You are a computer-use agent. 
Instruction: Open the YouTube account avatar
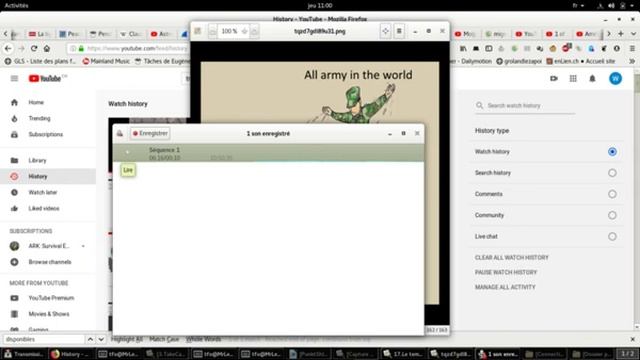tap(616, 78)
